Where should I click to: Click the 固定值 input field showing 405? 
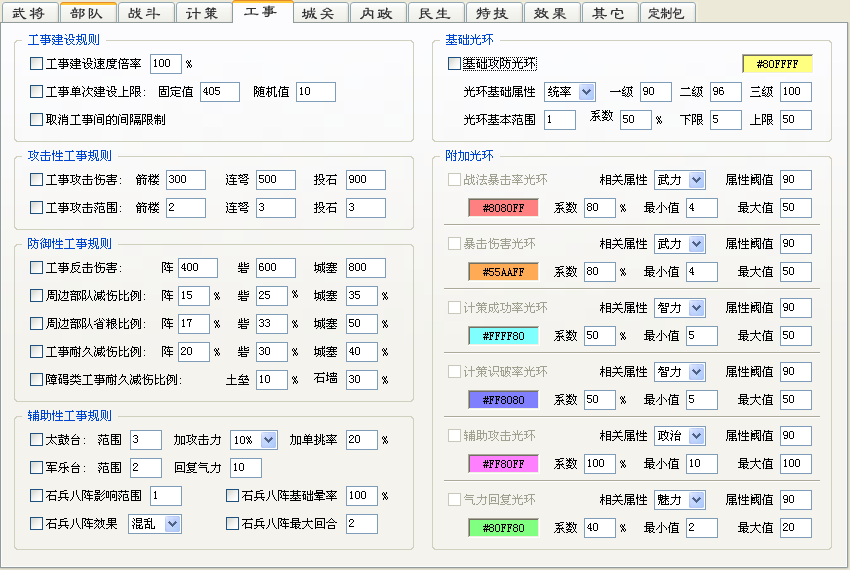[x=220, y=92]
